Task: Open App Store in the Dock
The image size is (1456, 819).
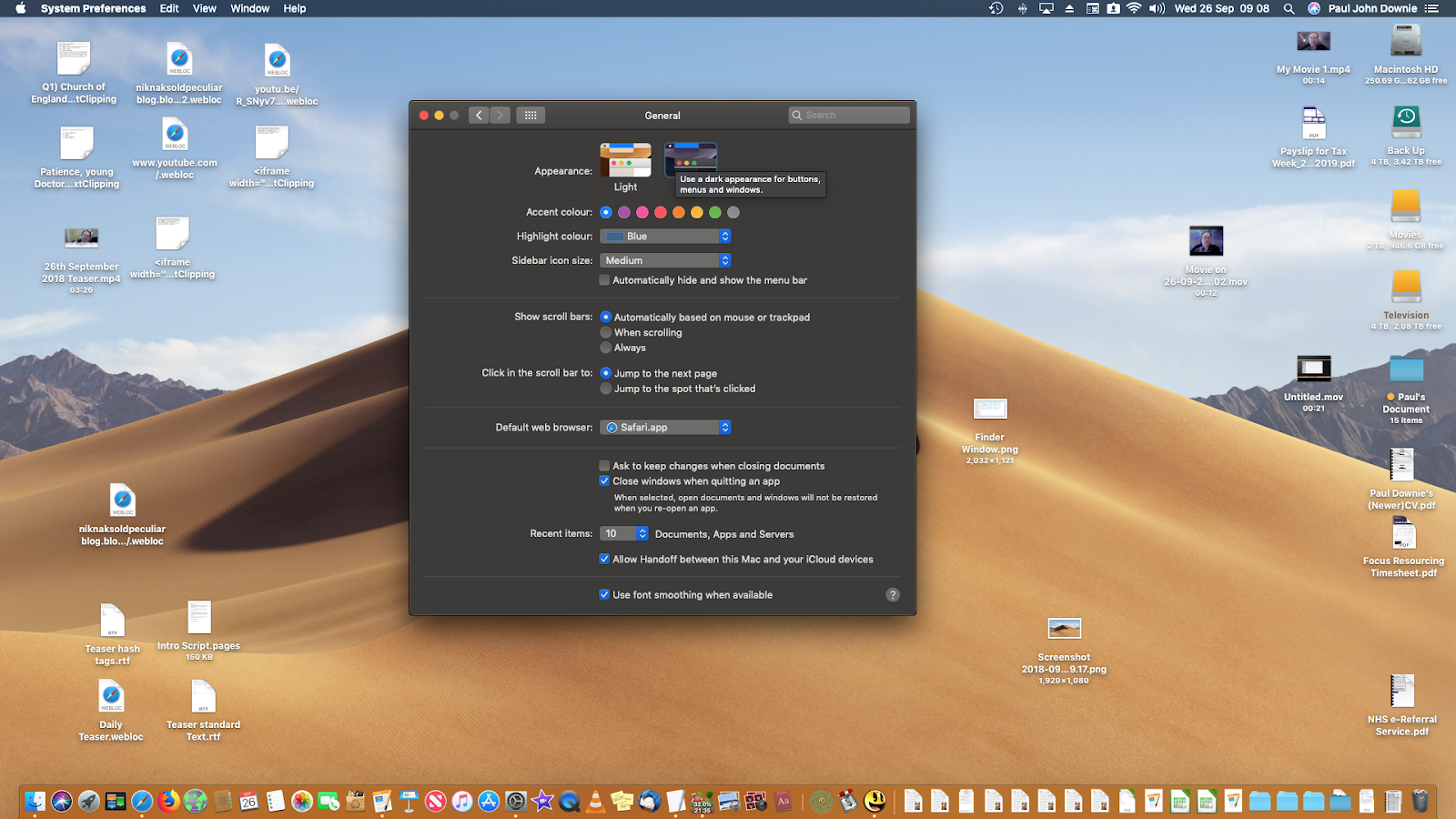Action: [489, 801]
